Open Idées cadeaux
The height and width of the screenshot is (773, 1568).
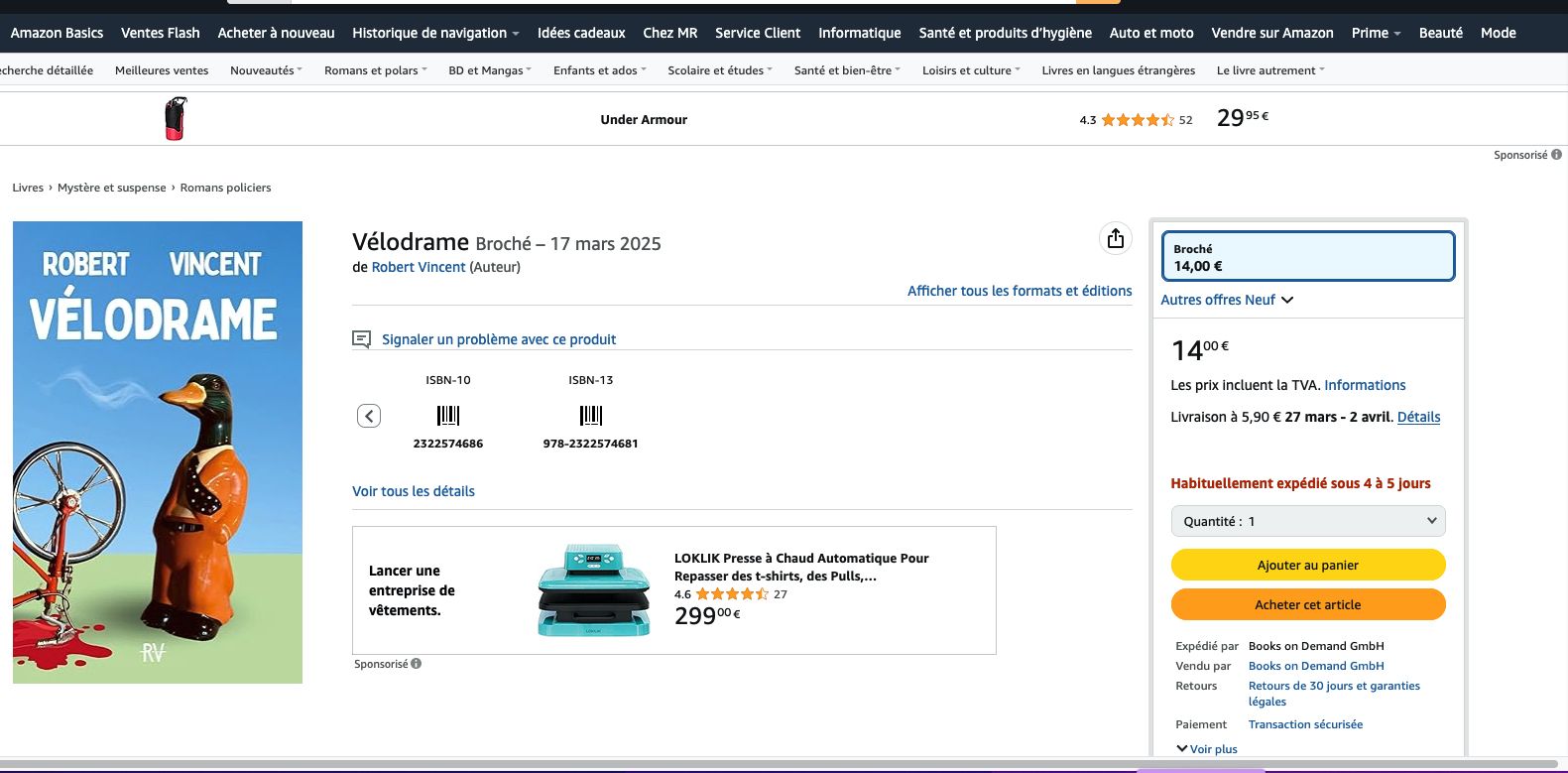click(x=581, y=33)
